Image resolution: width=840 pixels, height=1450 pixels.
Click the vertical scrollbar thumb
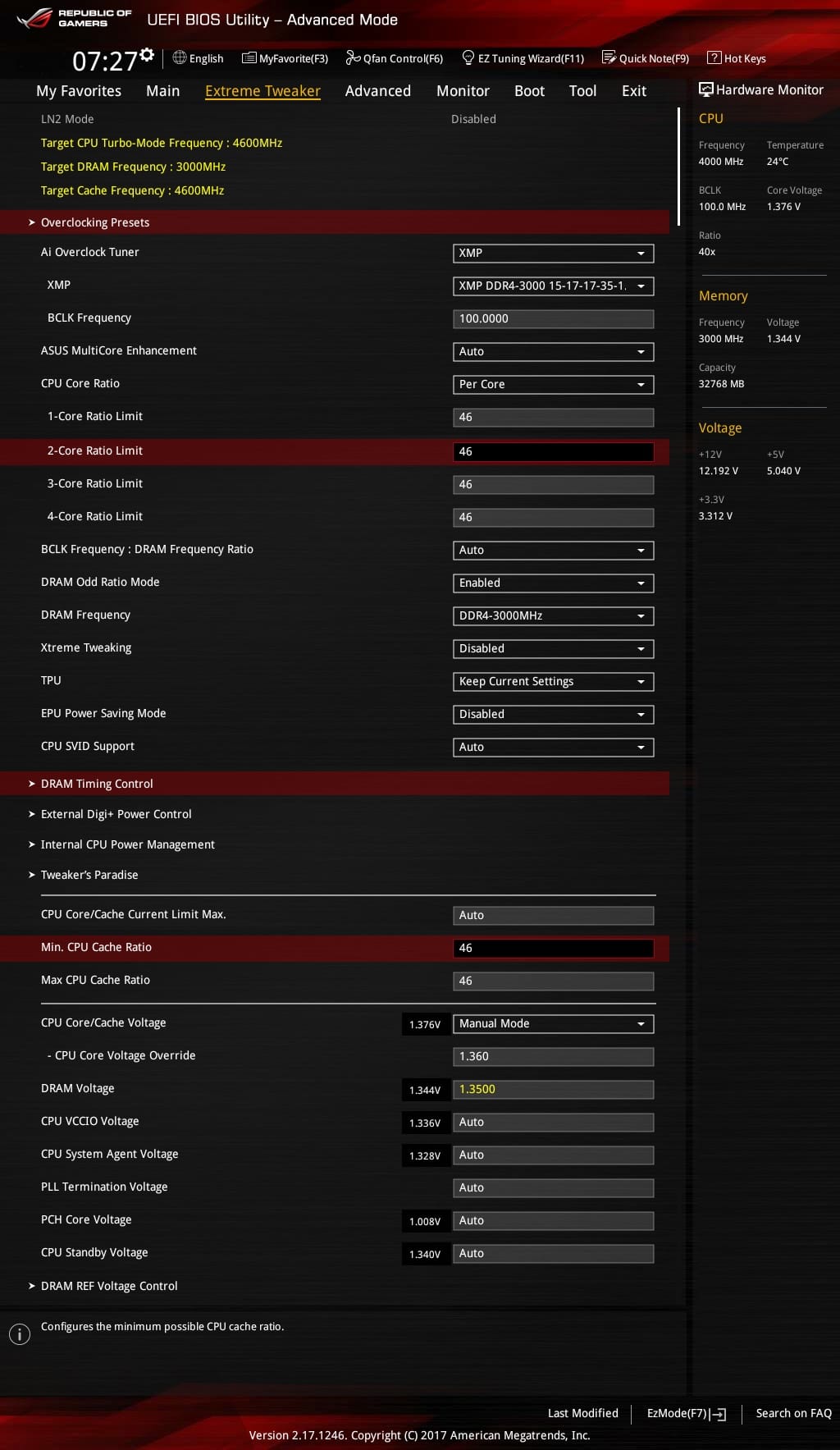[678, 167]
